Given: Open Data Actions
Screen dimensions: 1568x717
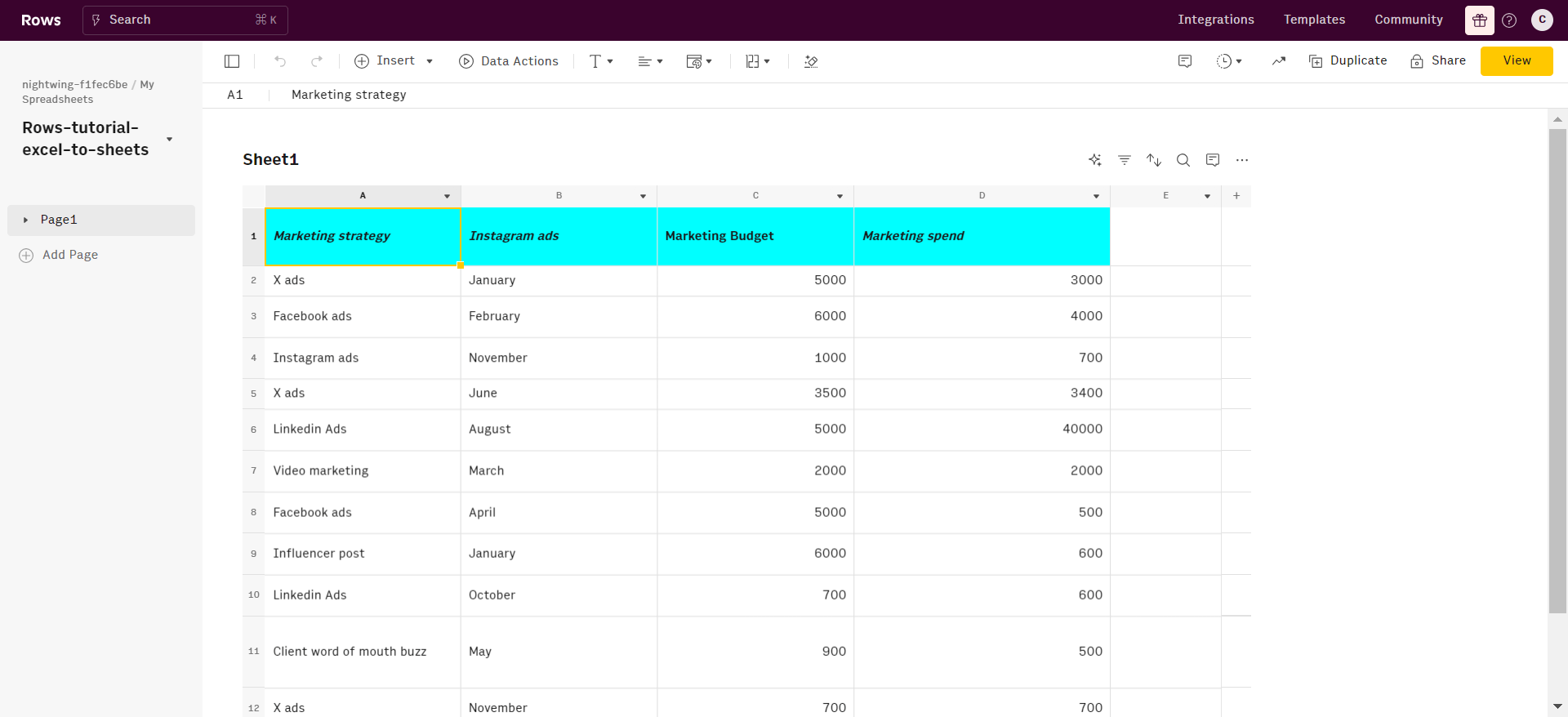Looking at the screenshot, I should [x=509, y=61].
